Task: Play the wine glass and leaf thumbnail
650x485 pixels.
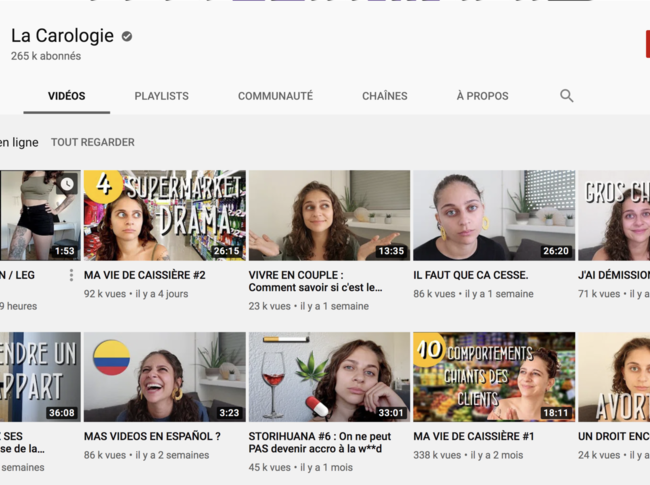Action: point(329,377)
